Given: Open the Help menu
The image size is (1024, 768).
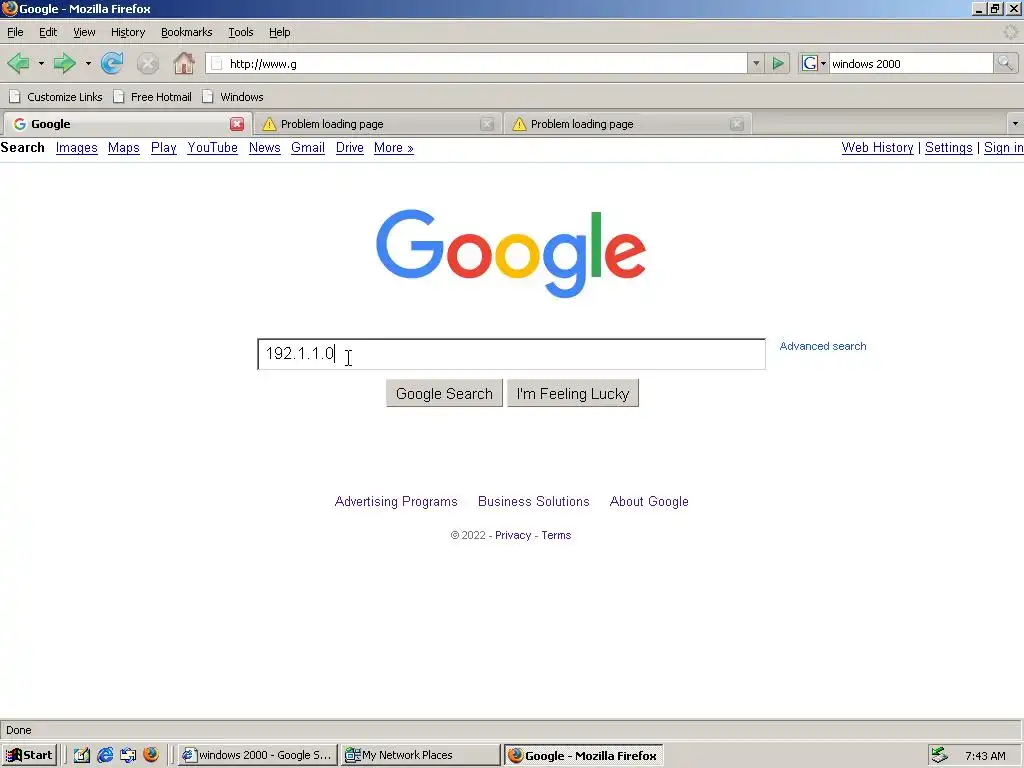Looking at the screenshot, I should [x=280, y=32].
